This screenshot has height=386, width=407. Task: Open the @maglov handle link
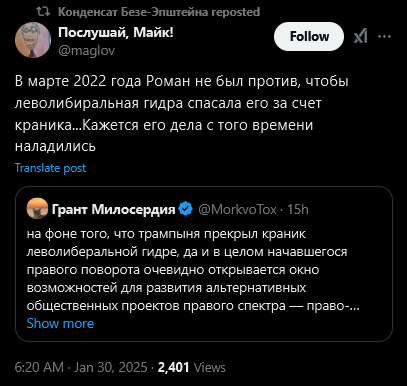(86, 51)
